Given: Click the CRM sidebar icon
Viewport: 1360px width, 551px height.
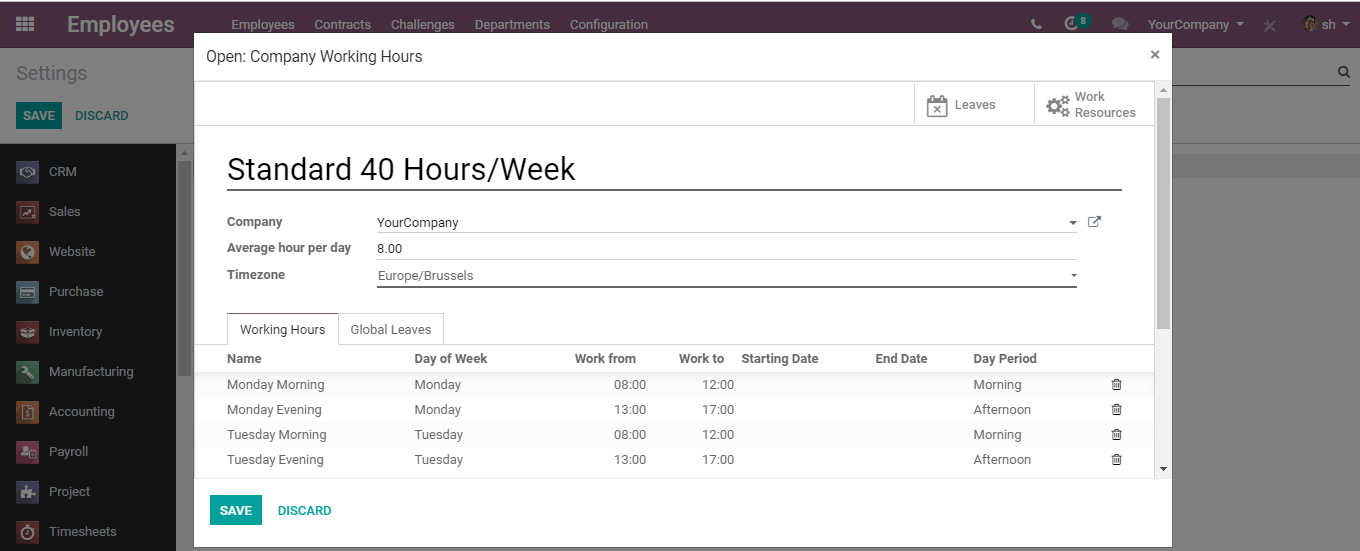Looking at the screenshot, I should (x=28, y=172).
